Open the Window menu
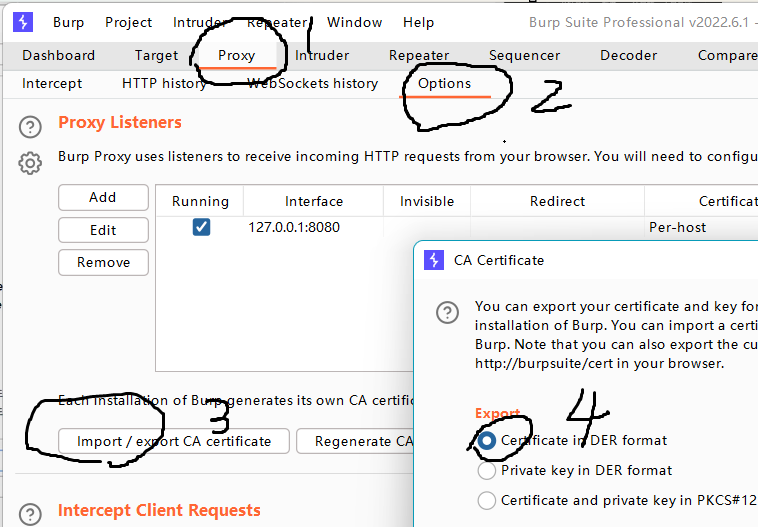 coord(354,22)
